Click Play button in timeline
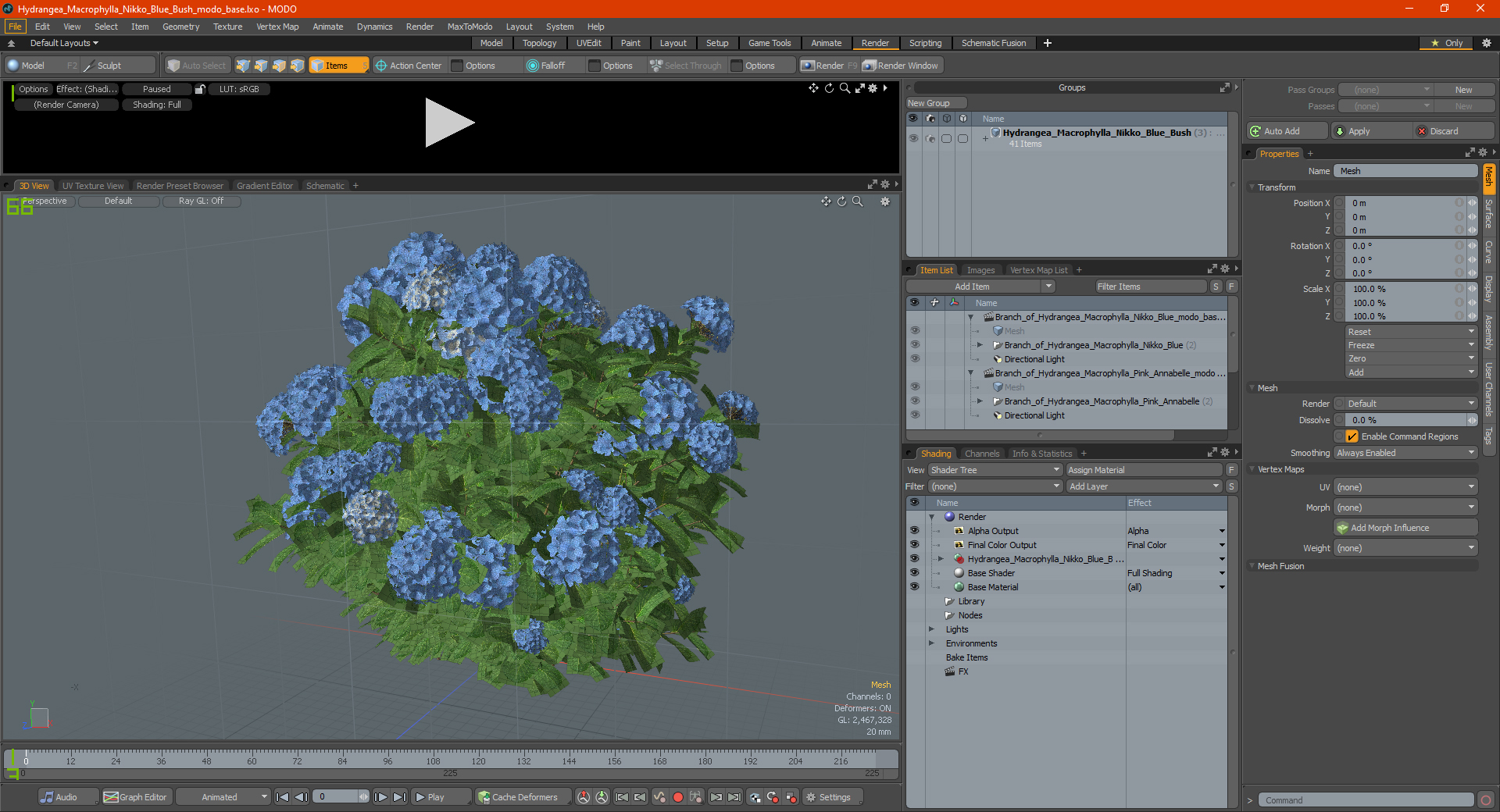The width and height of the screenshot is (1500, 812). click(439, 797)
